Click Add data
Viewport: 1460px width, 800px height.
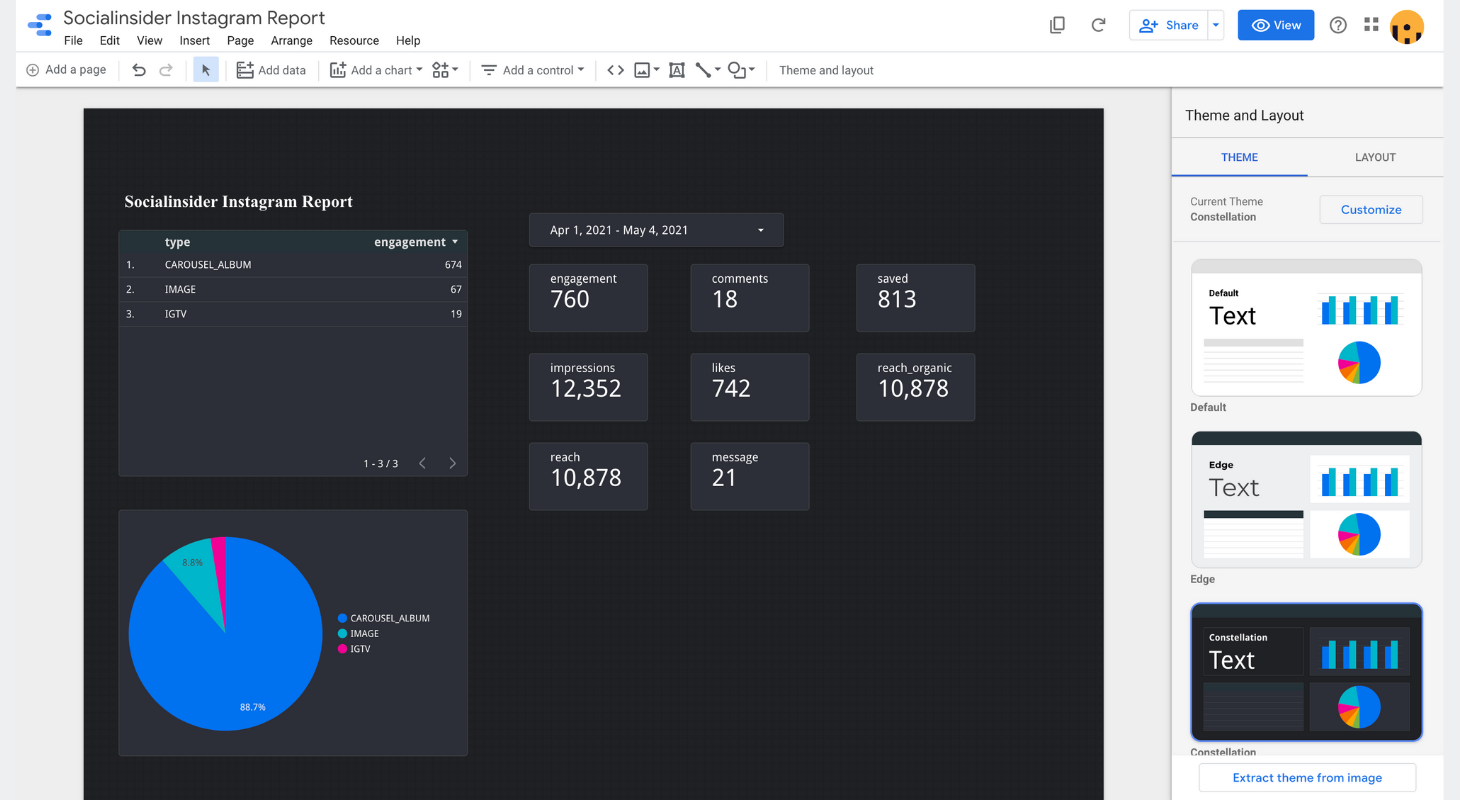271,70
